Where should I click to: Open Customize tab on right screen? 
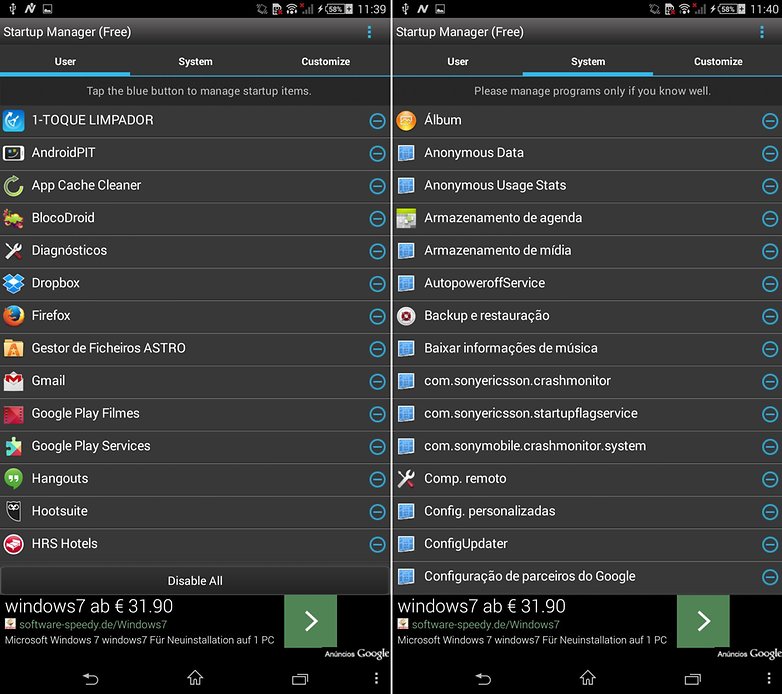coord(718,61)
